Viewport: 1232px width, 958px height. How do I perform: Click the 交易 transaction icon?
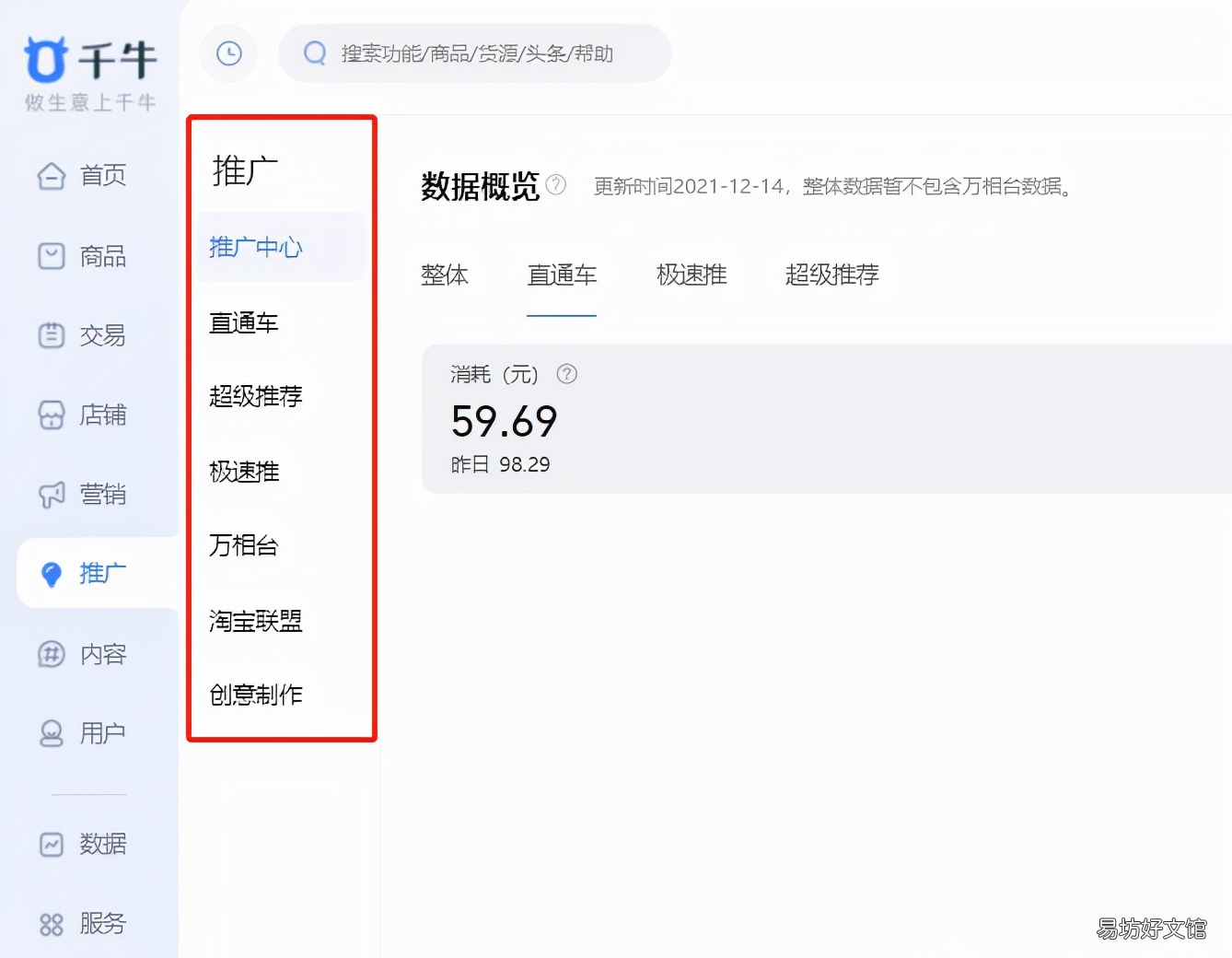52,335
